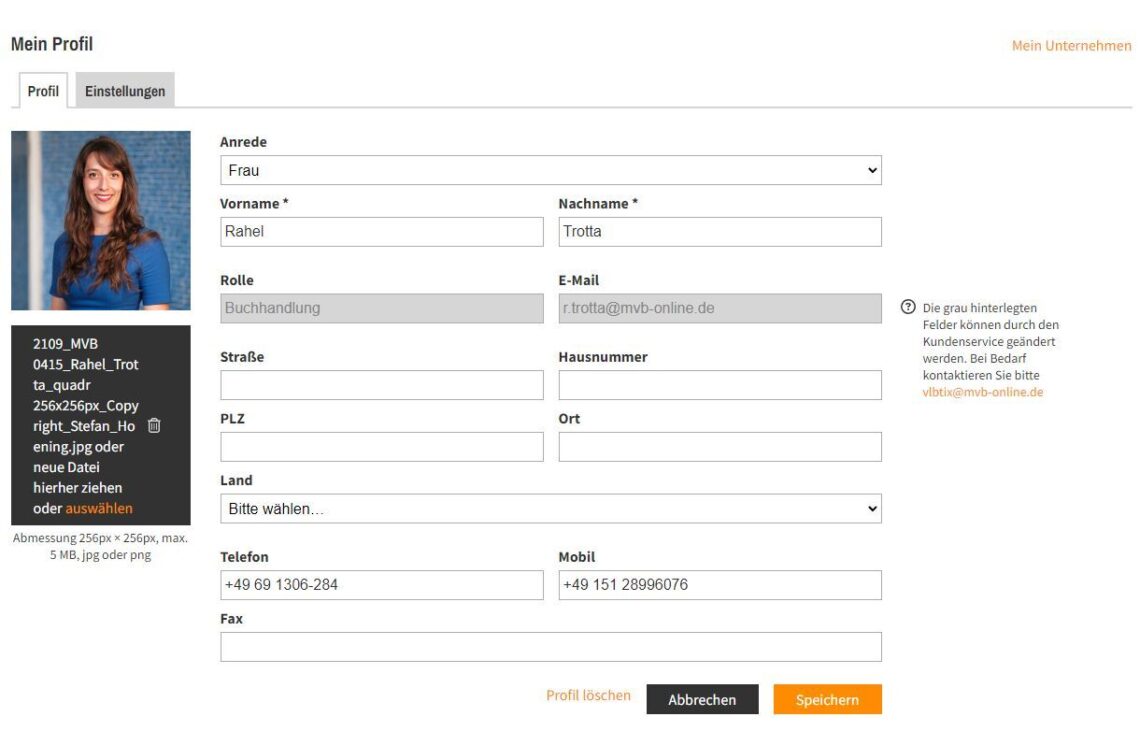The height and width of the screenshot is (731, 1140).
Task: Click the vlbtix@mvb-online.de email link
Action: (x=982, y=392)
